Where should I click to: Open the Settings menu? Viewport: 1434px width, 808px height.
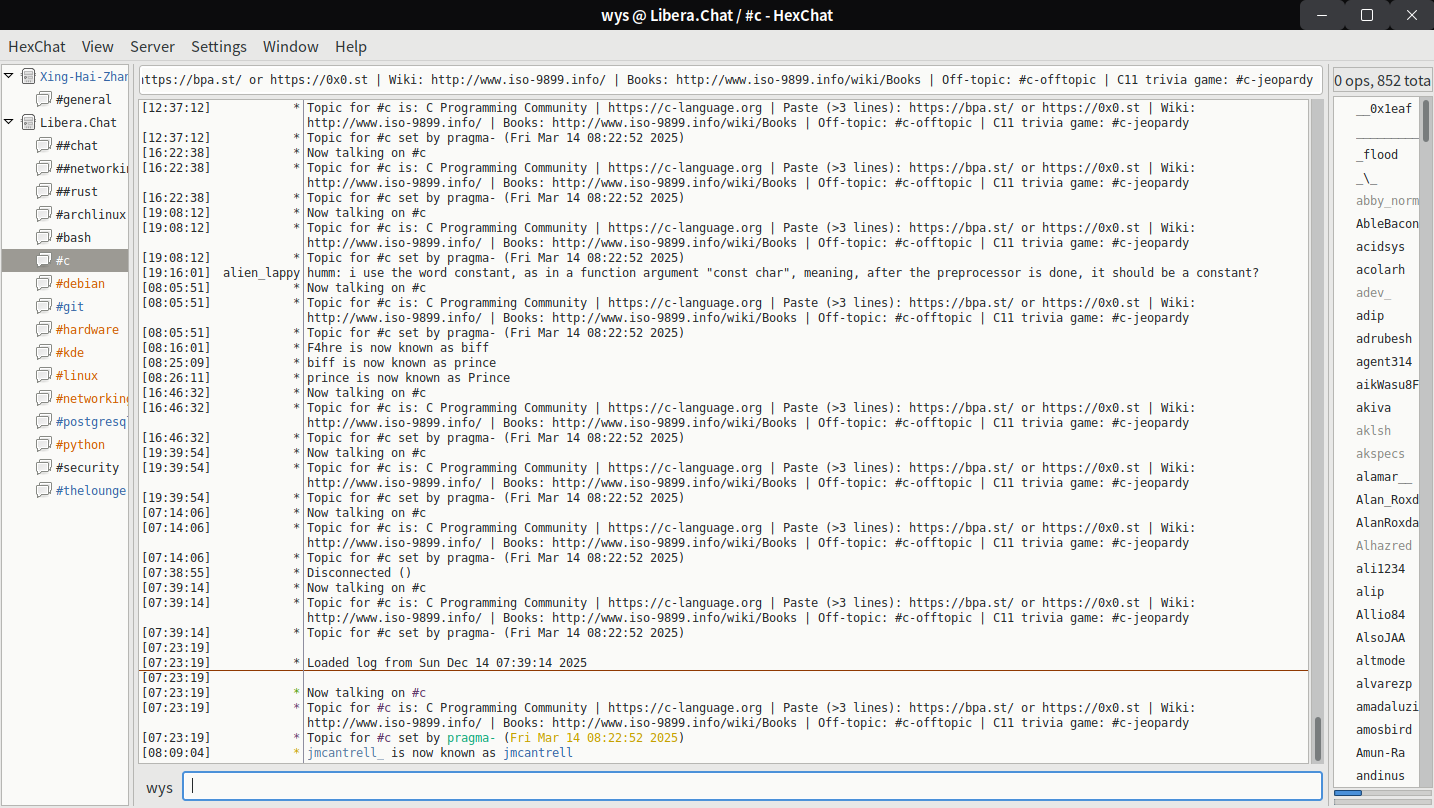point(219,47)
